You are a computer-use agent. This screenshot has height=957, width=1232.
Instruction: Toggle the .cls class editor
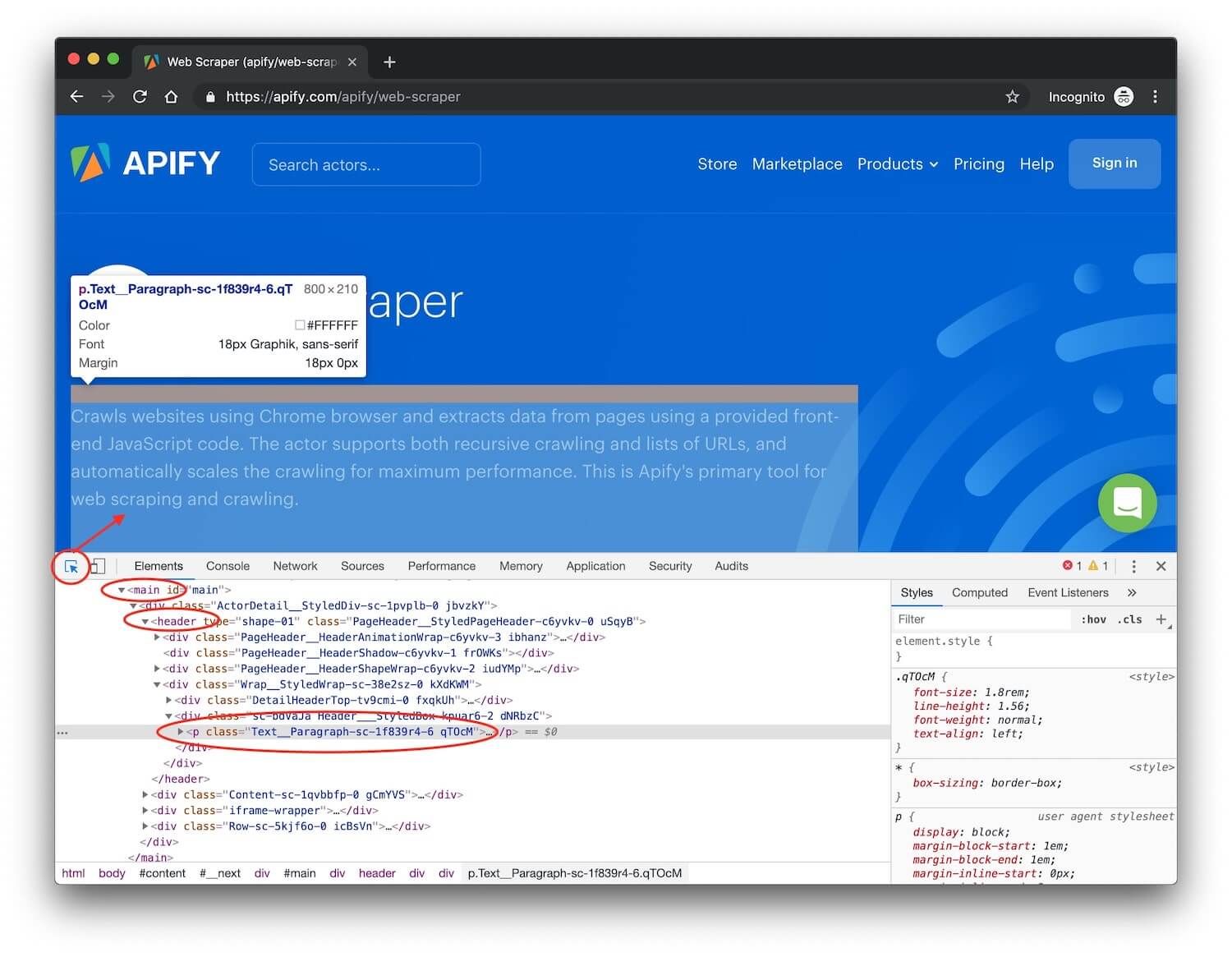pyautogui.click(x=1130, y=619)
